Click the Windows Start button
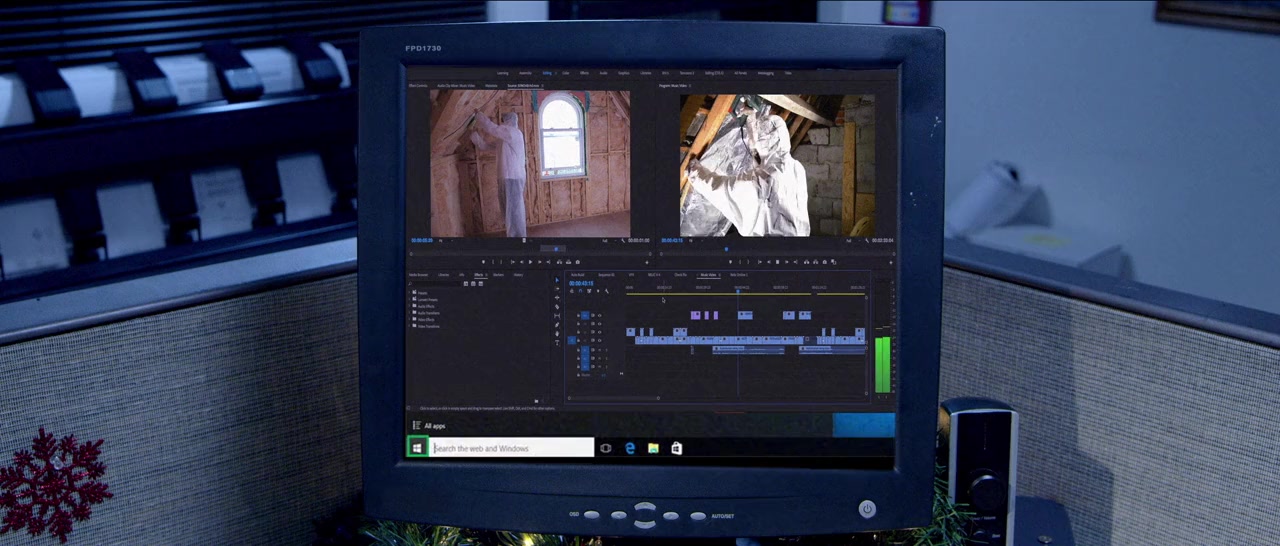 [x=417, y=448]
